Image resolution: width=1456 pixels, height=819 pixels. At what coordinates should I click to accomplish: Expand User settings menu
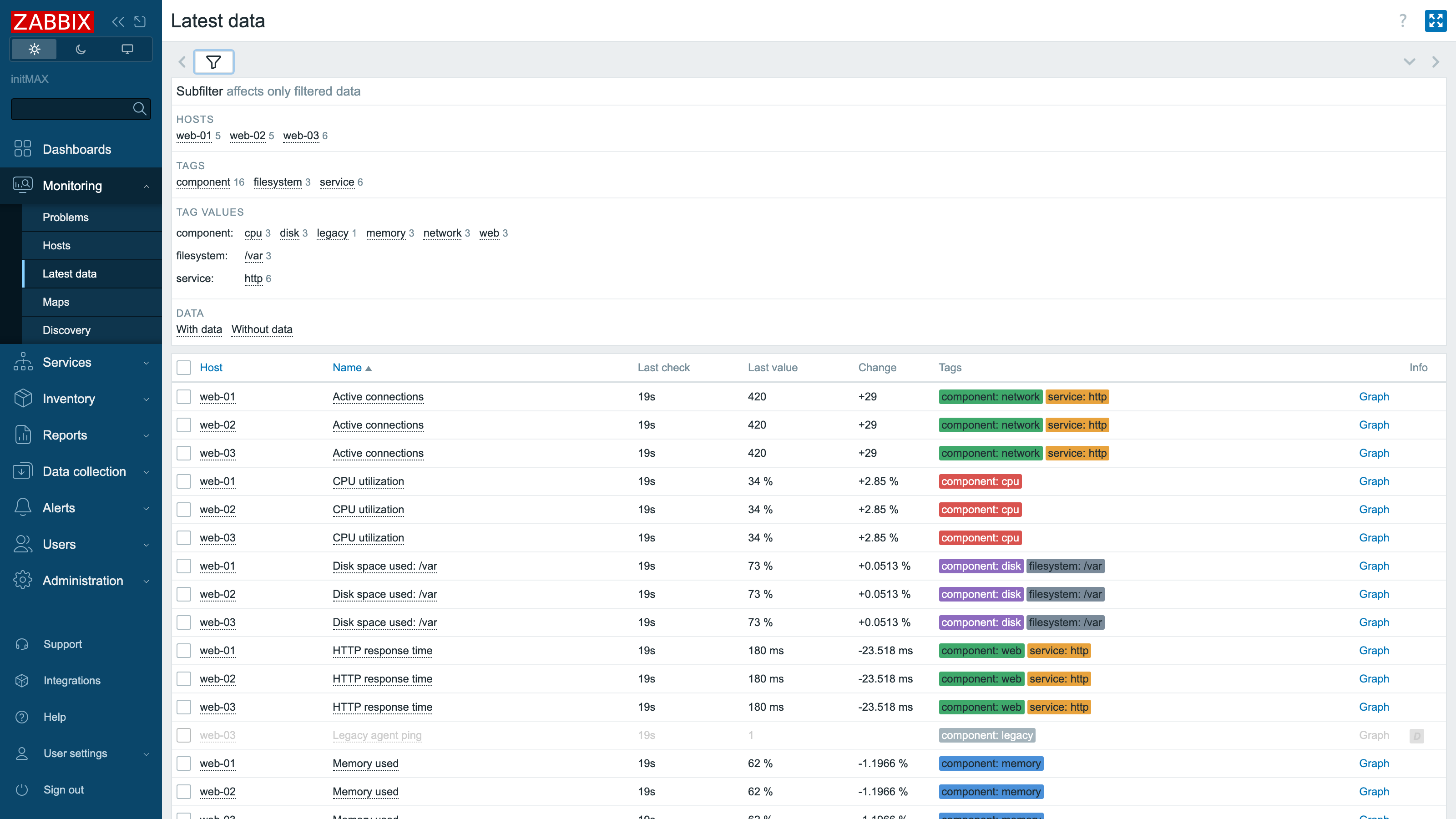(x=81, y=753)
